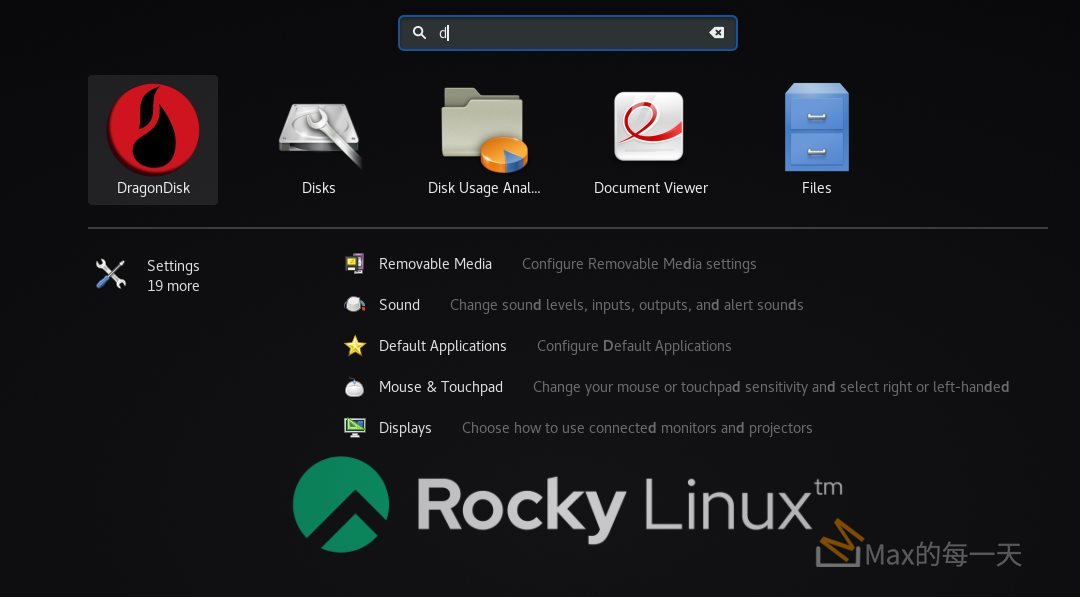Click the magnifying glass search icon
Screen dimensions: 1080x597
click(x=420, y=32)
